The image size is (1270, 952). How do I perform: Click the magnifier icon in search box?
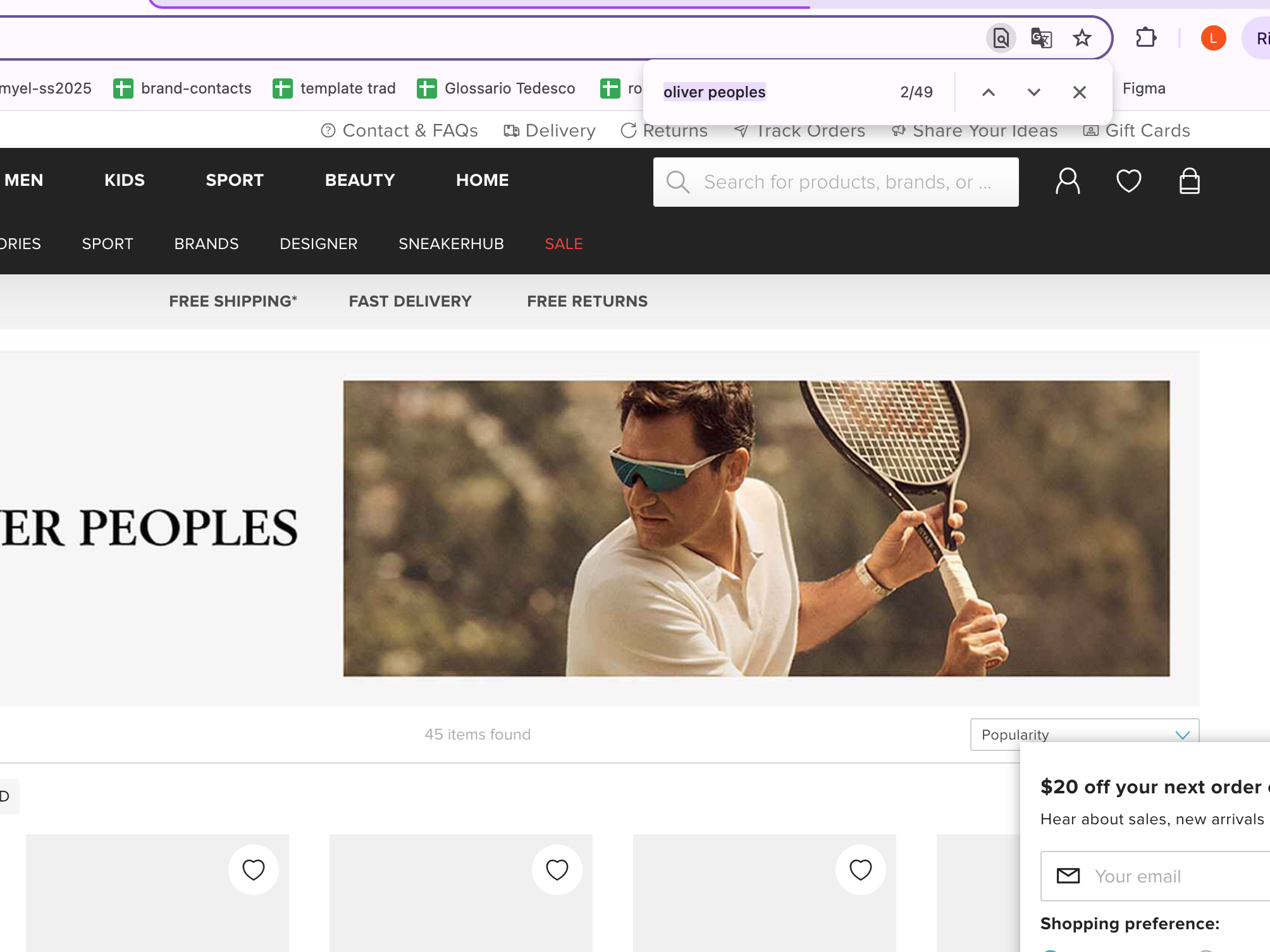[677, 182]
